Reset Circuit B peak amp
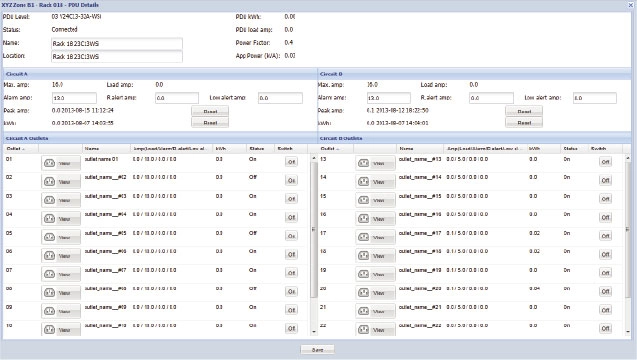The image size is (637, 360). [x=524, y=111]
